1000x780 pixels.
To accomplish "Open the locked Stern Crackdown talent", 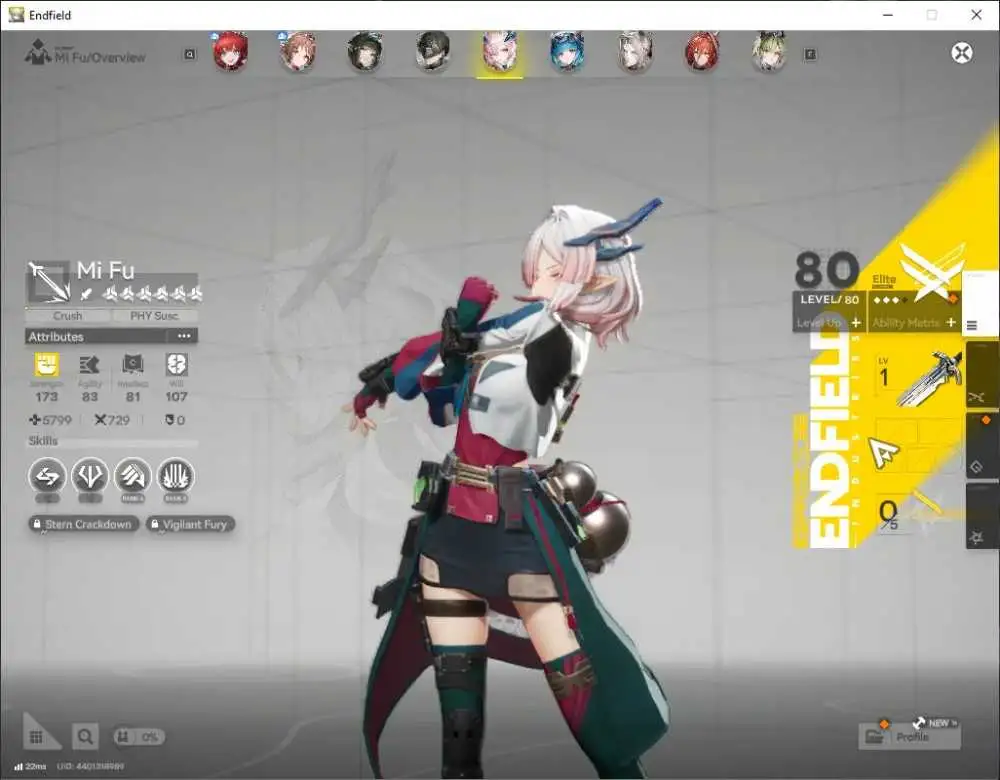I will click(x=83, y=524).
